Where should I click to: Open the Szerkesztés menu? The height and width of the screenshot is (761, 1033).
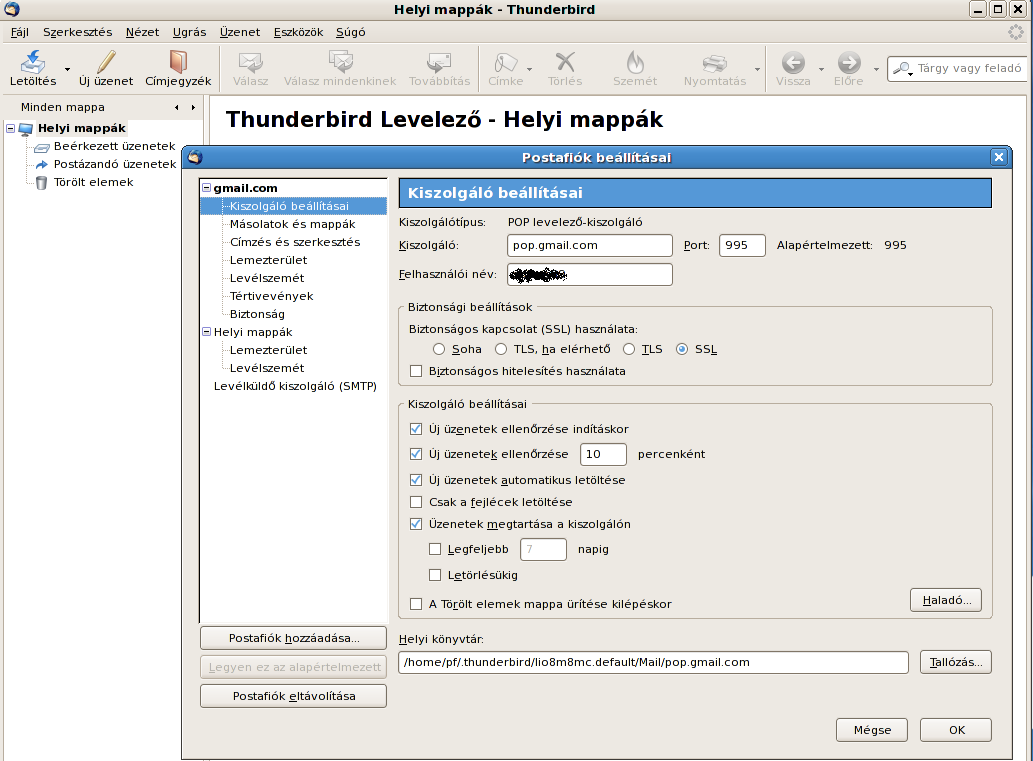[x=77, y=32]
